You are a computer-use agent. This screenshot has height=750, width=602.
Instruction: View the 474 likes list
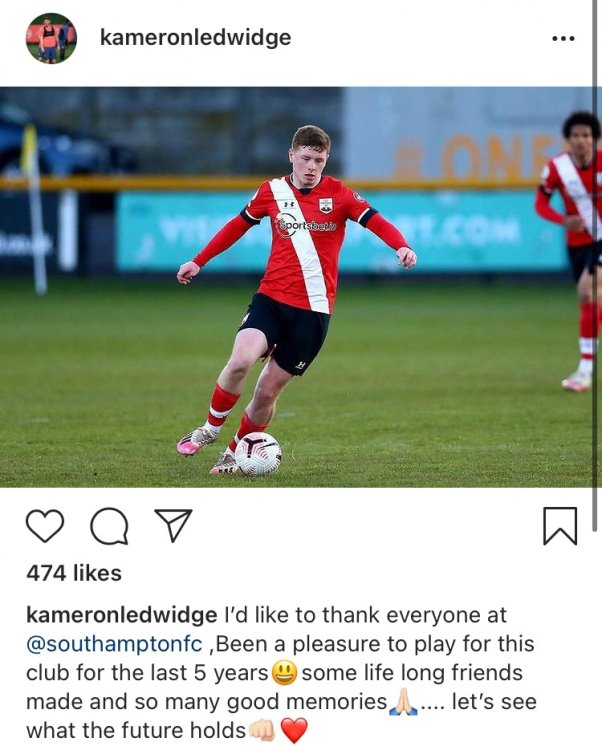point(74,573)
